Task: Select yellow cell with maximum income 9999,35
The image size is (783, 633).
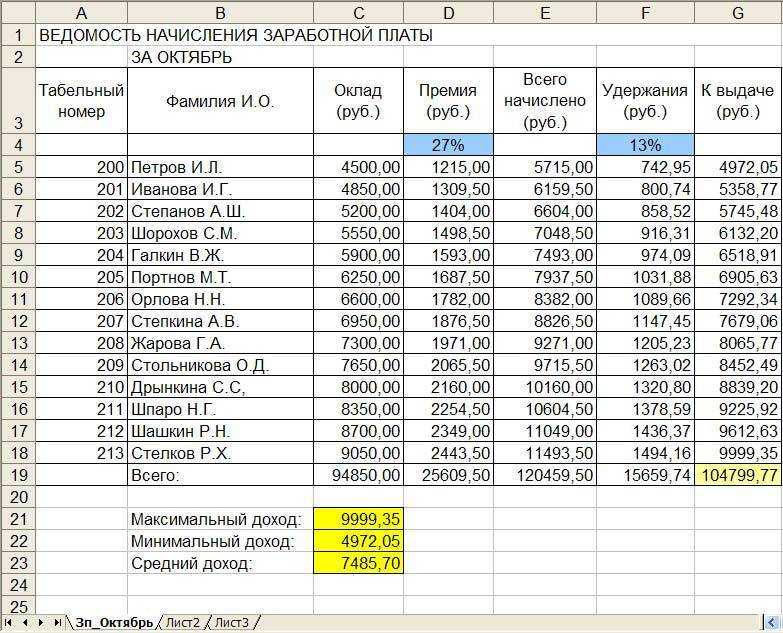Action: (x=359, y=519)
